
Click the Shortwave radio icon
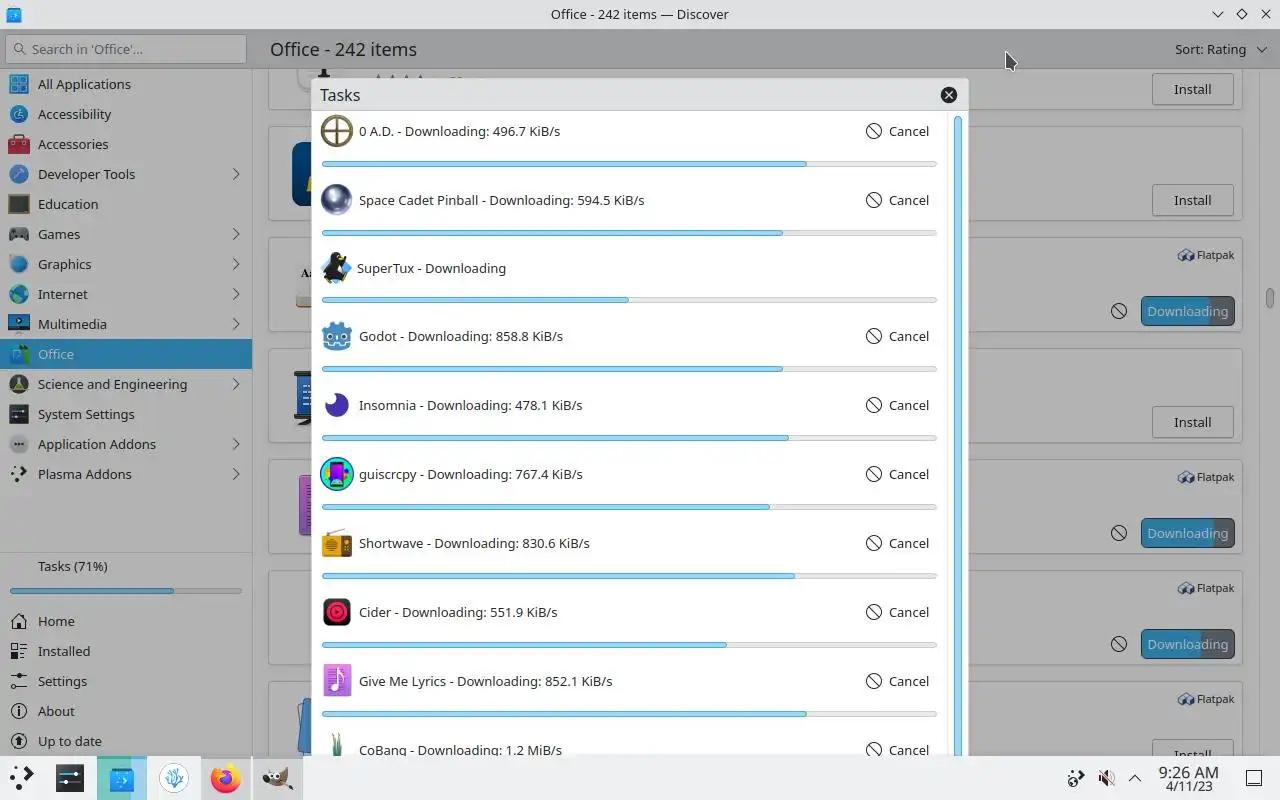click(x=337, y=543)
